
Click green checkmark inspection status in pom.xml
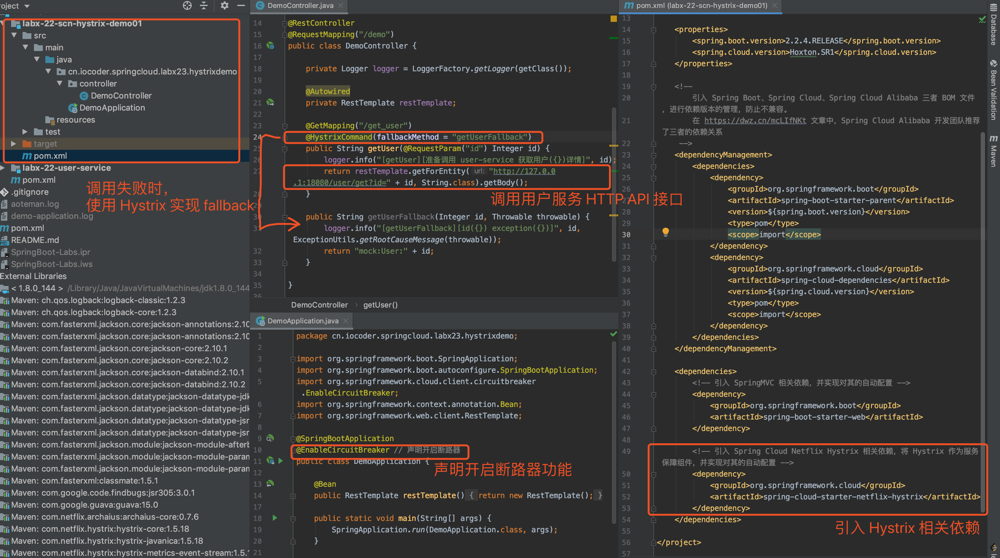tap(982, 20)
